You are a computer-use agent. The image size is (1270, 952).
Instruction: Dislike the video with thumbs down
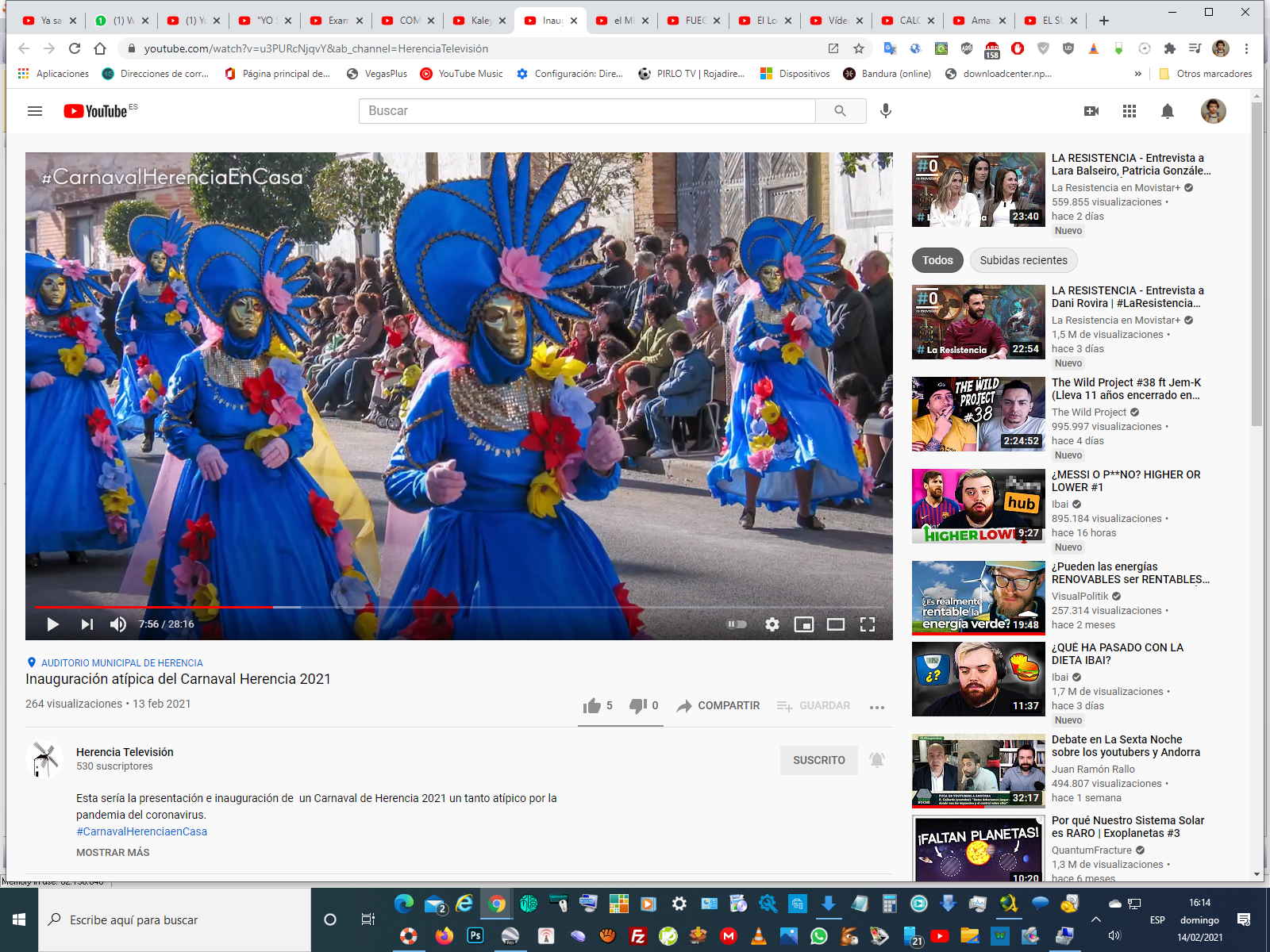tap(638, 705)
